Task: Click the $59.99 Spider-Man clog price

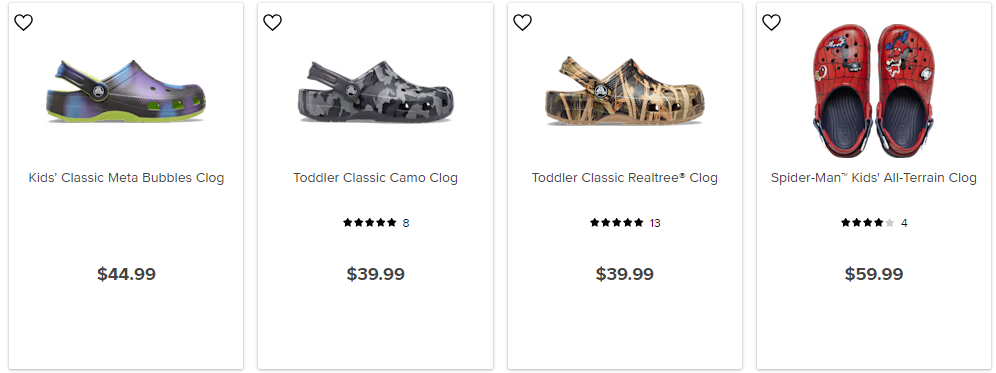Action: coord(874,274)
